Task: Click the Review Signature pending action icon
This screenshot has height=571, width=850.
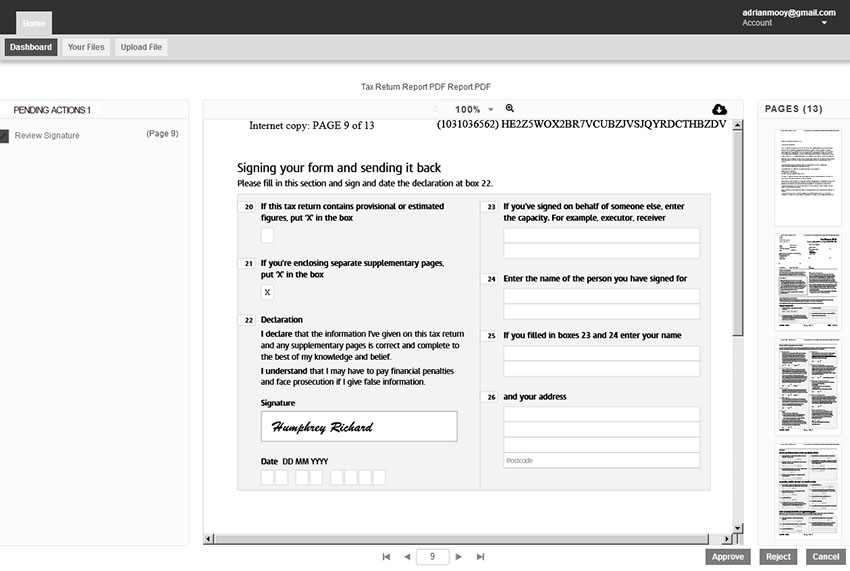Action: (4, 136)
